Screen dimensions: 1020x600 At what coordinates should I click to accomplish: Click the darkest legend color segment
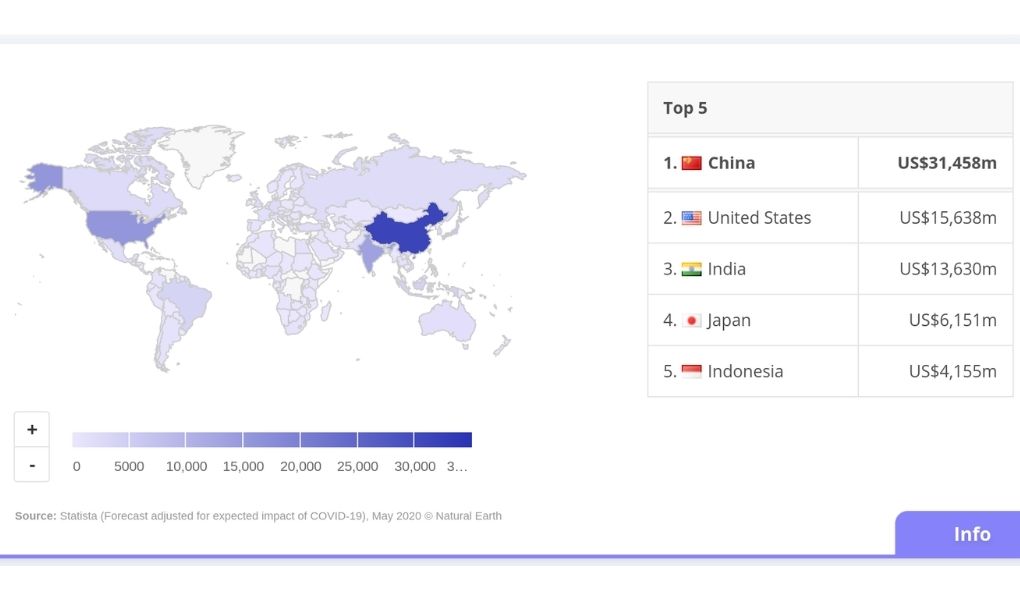point(443,438)
